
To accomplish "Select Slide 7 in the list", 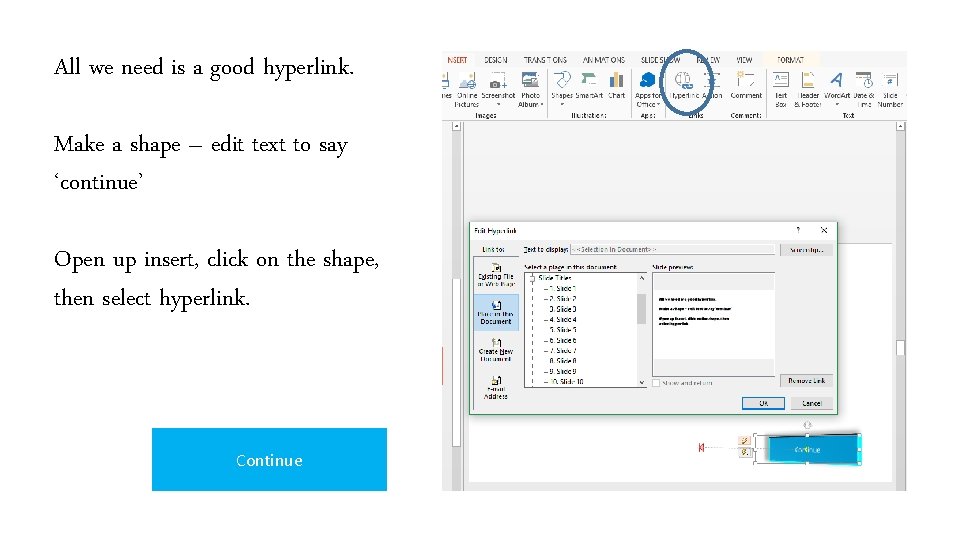I will (x=563, y=351).
